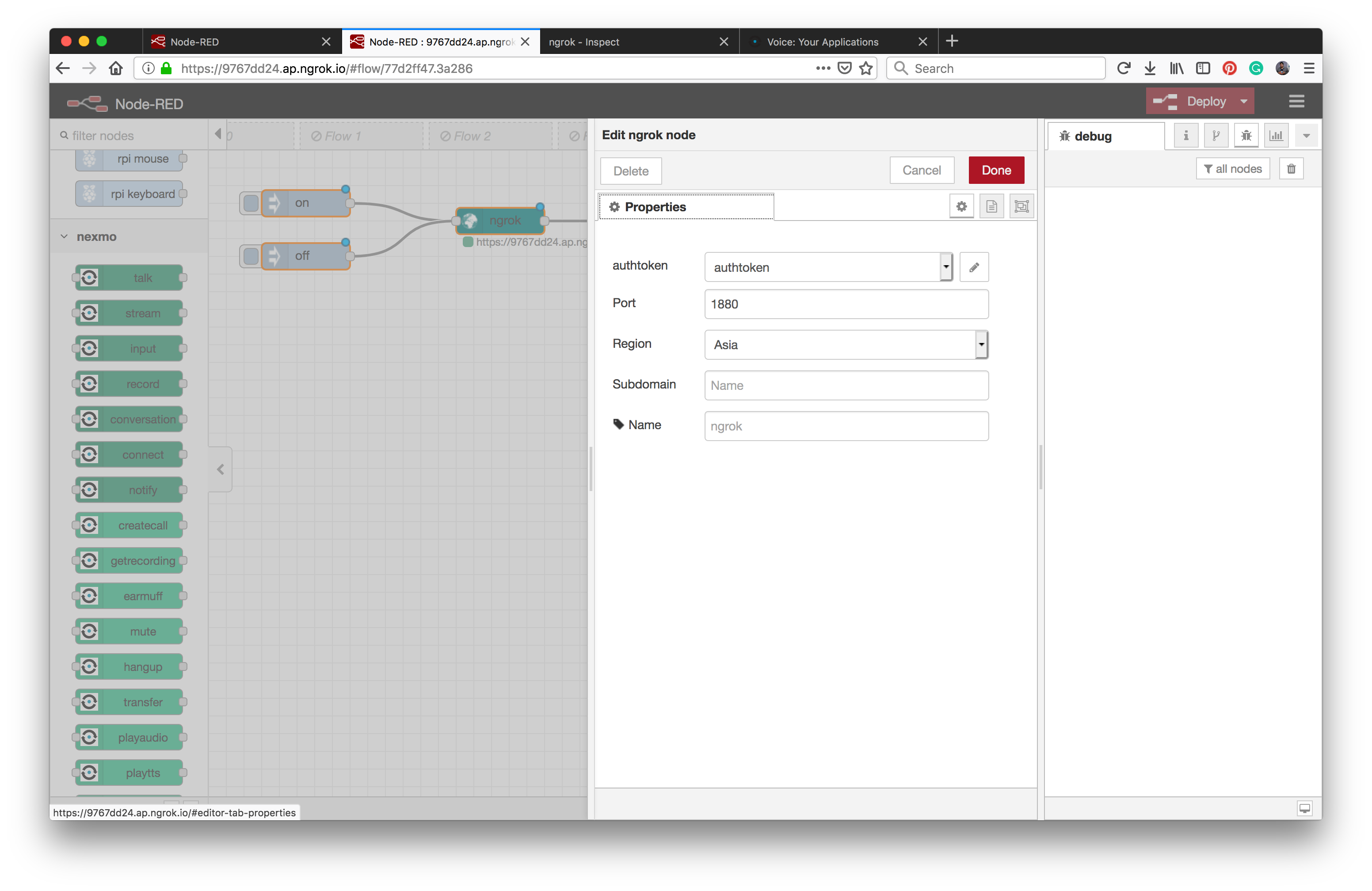Switch to the Flow 1 tab

[x=361, y=136]
